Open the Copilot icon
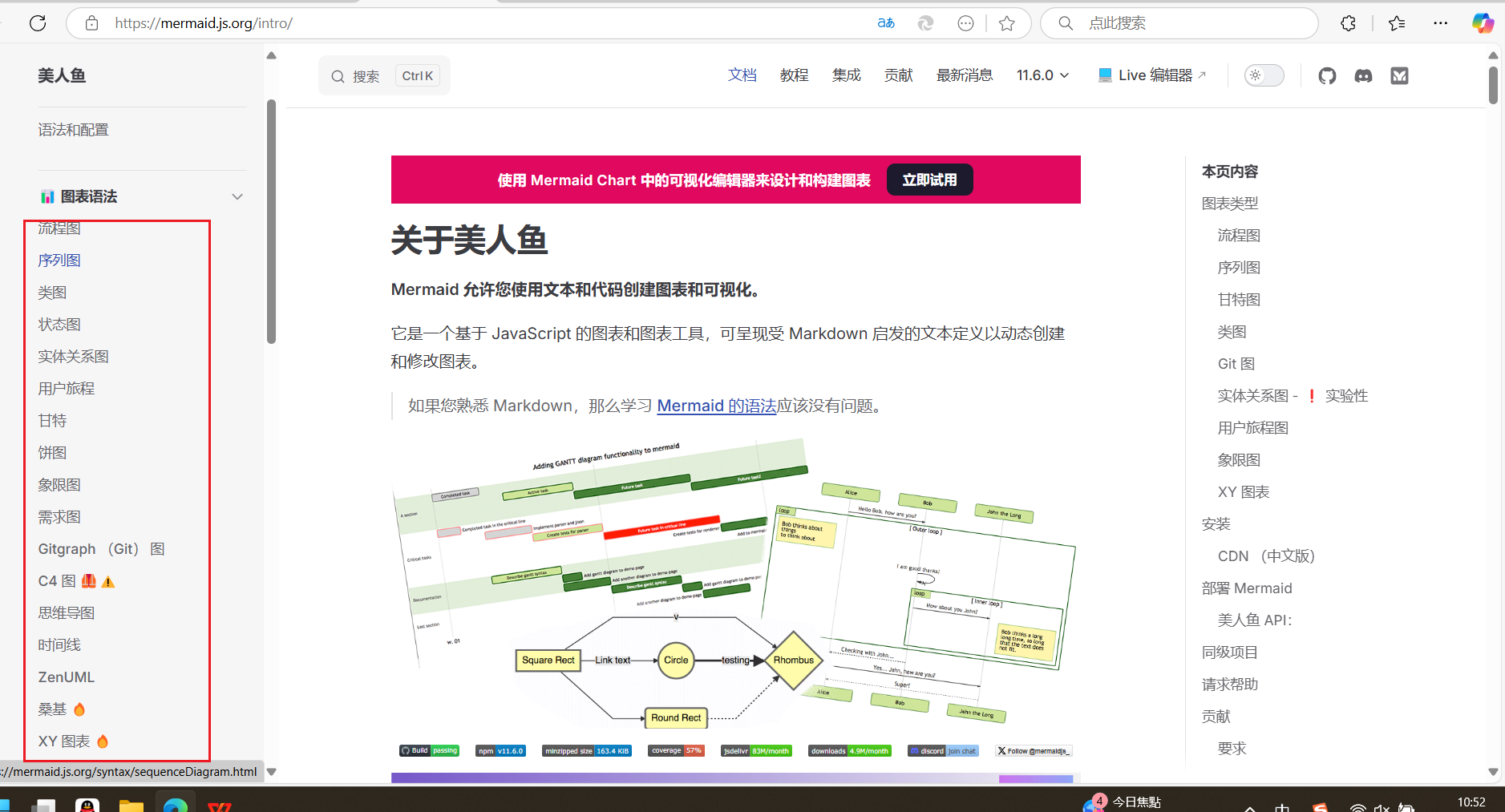 [x=1483, y=23]
